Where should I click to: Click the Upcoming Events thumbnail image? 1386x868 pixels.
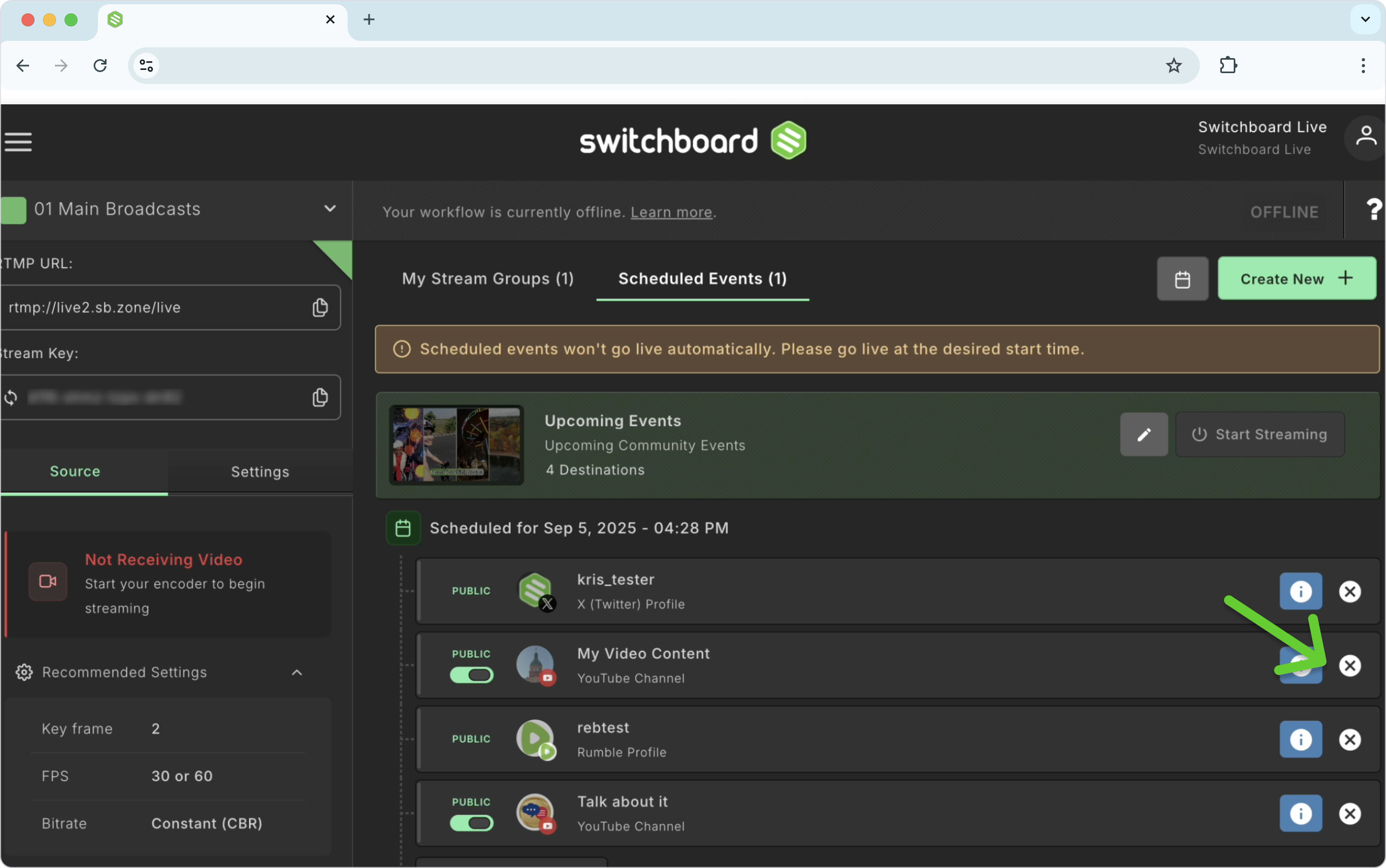click(x=456, y=445)
